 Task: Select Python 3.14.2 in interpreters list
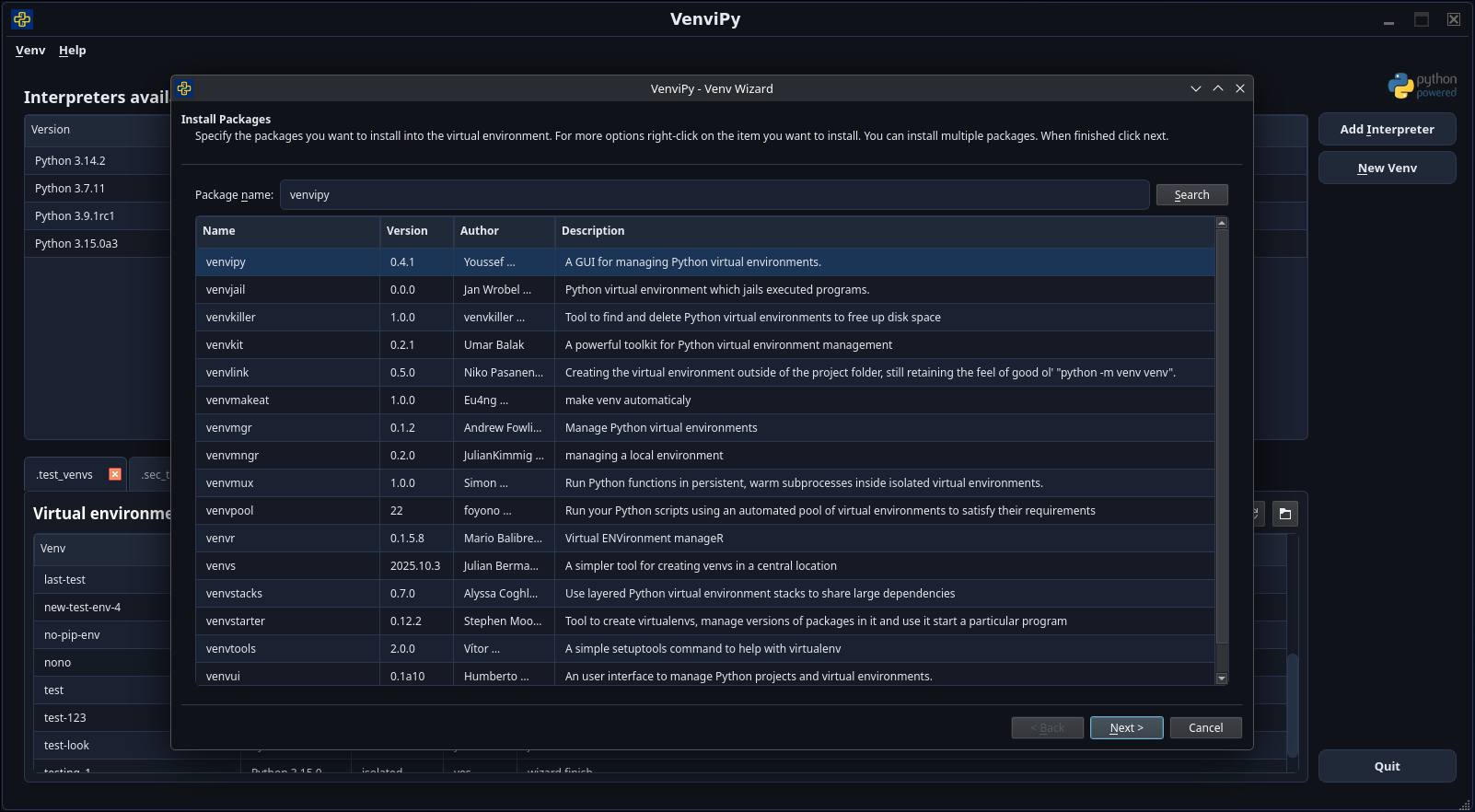coord(98,161)
